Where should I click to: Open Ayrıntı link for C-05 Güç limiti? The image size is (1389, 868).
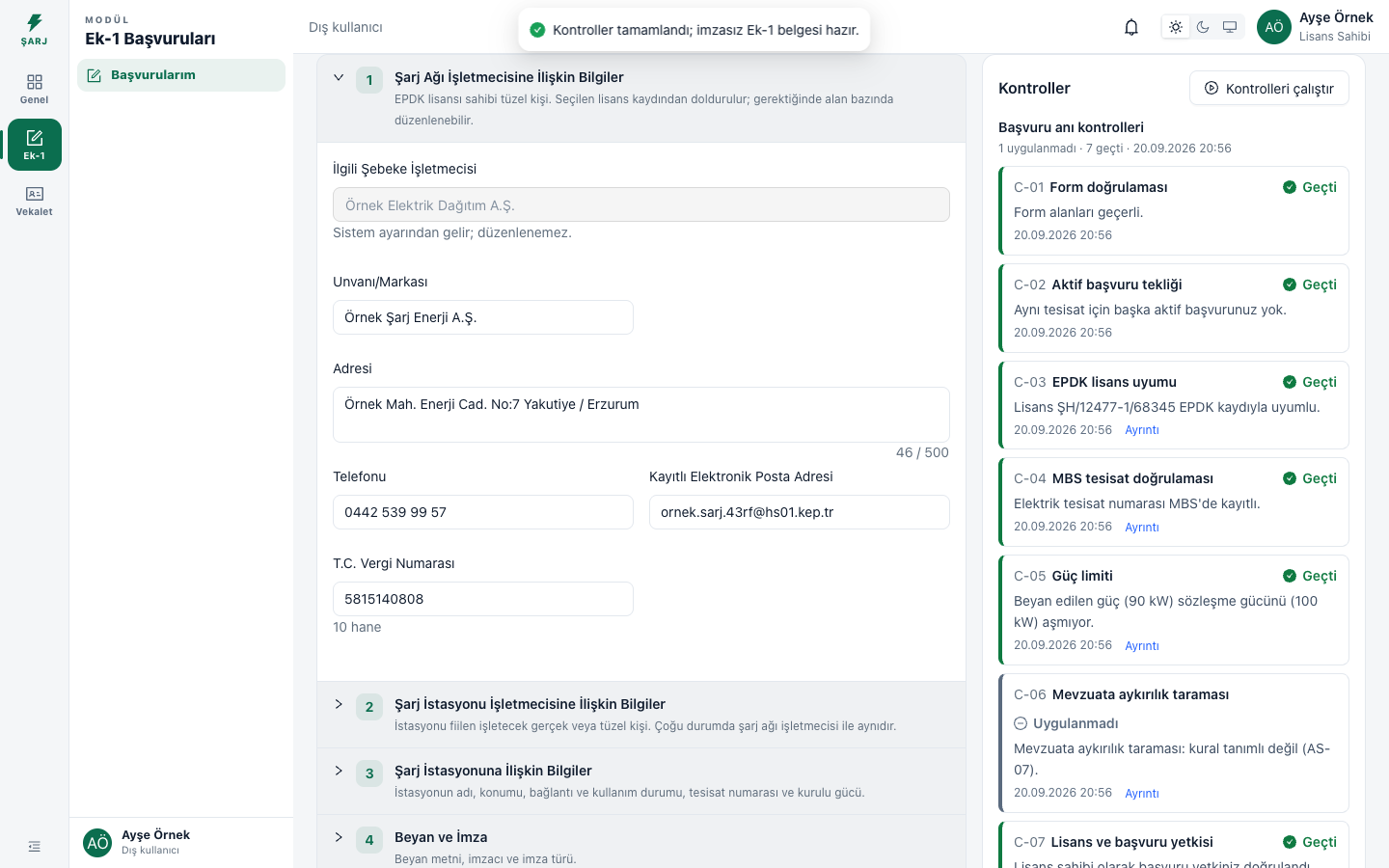pos(1142,646)
